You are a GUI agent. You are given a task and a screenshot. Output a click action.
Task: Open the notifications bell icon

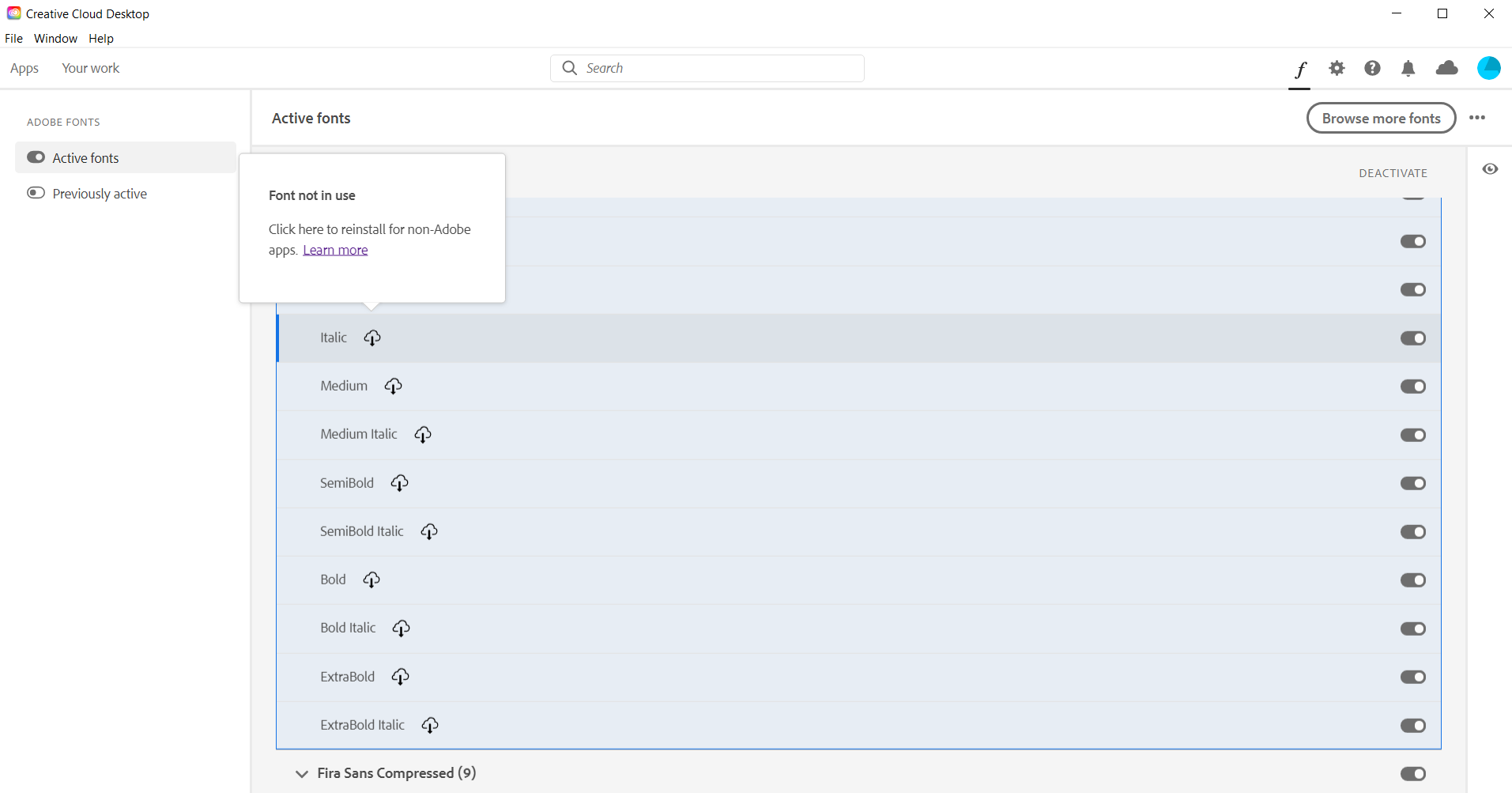(x=1408, y=68)
